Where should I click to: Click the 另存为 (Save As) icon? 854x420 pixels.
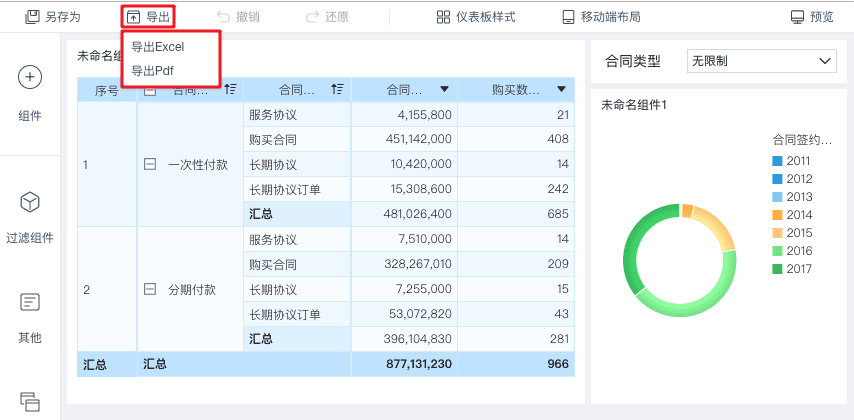[x=33, y=17]
